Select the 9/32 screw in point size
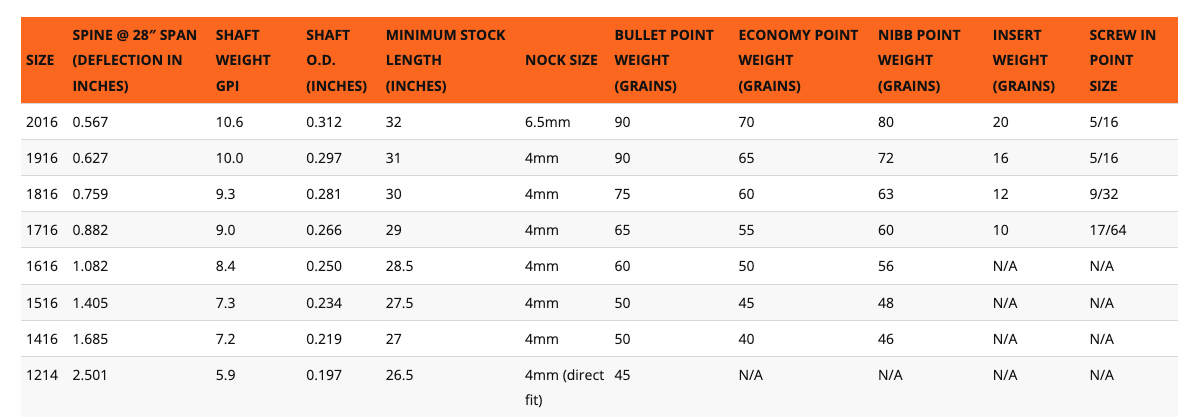The height and width of the screenshot is (418, 1196). (x=1104, y=194)
